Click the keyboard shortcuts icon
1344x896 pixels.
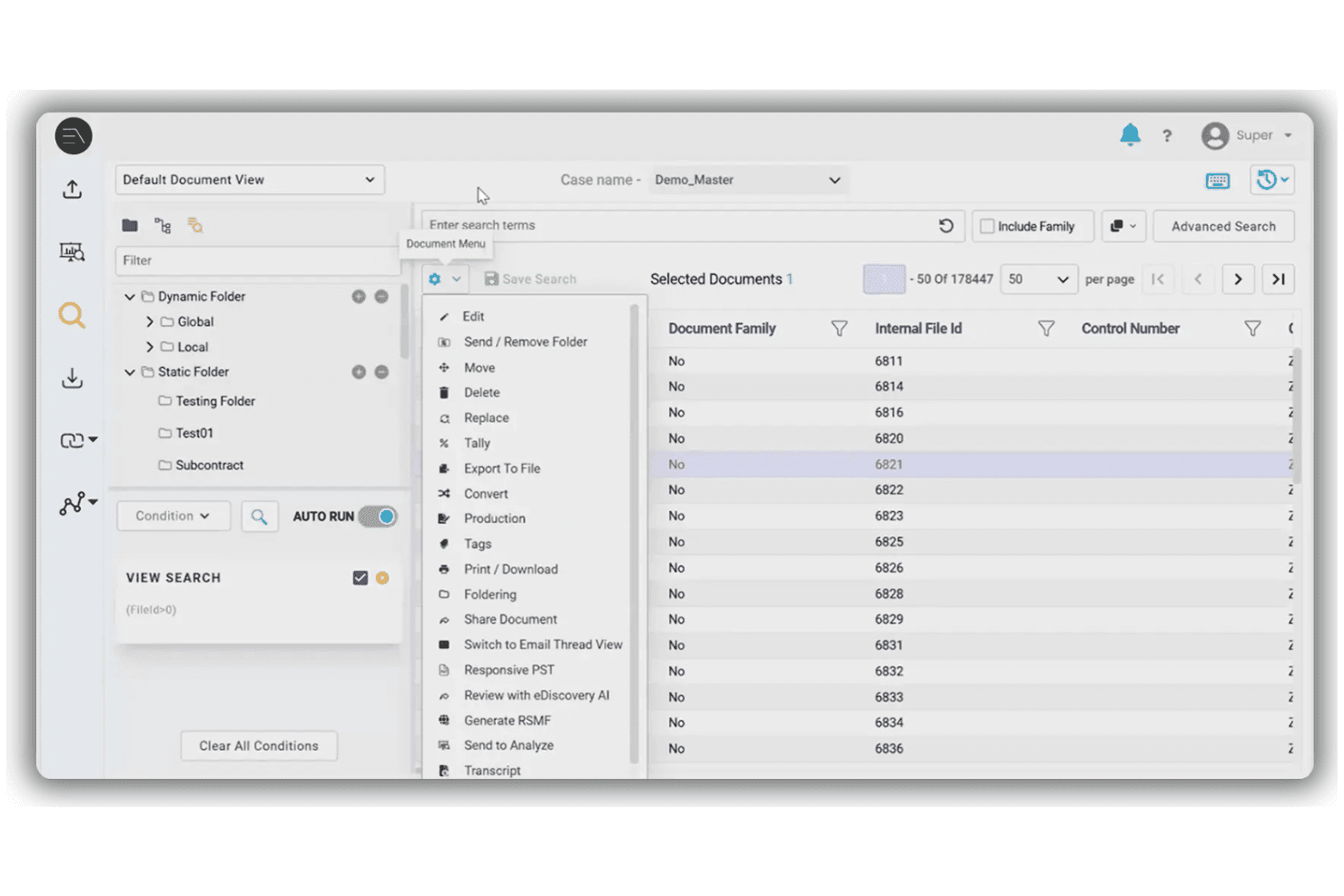tap(1217, 181)
